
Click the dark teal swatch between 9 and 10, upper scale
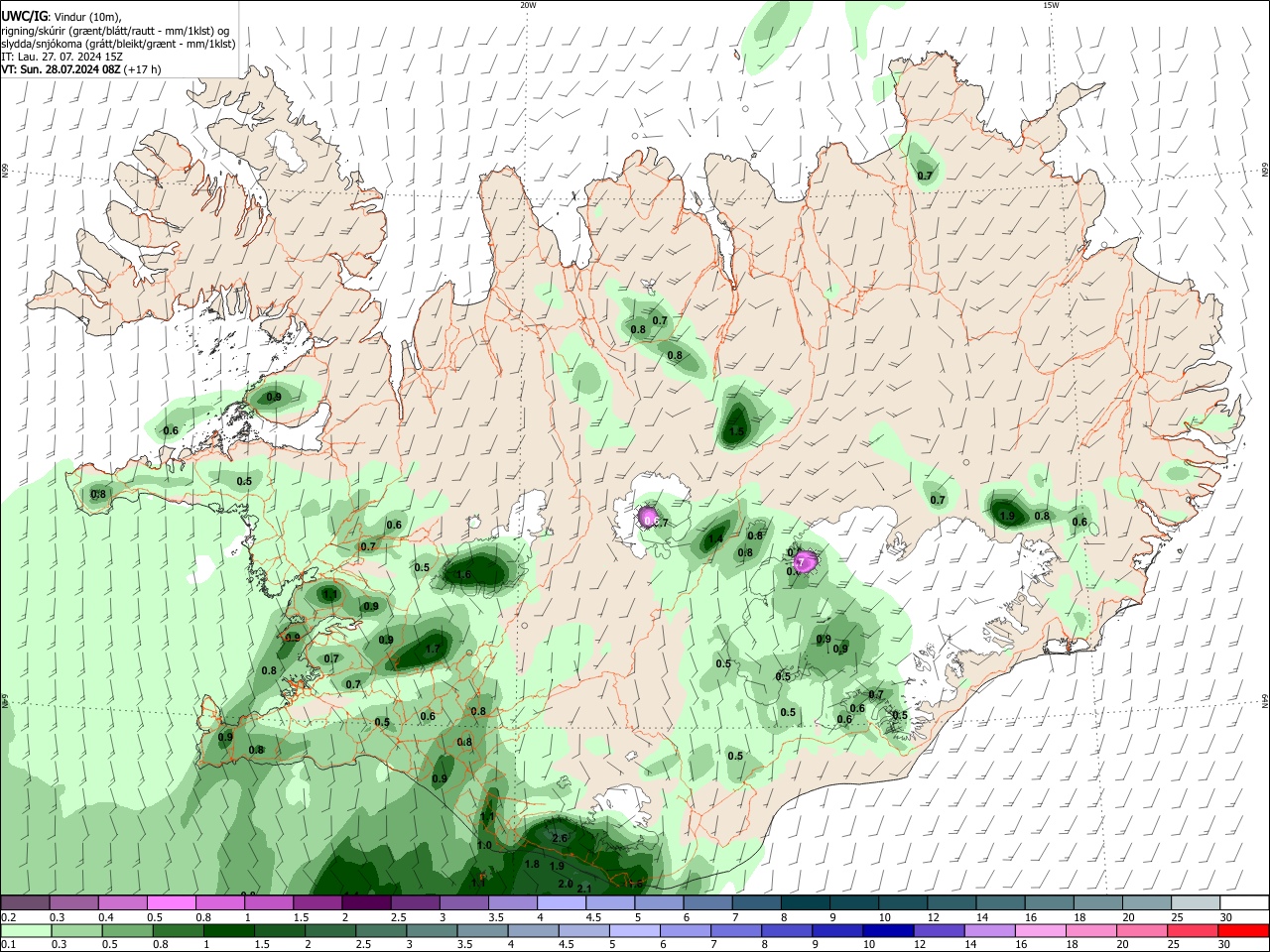pos(854,903)
